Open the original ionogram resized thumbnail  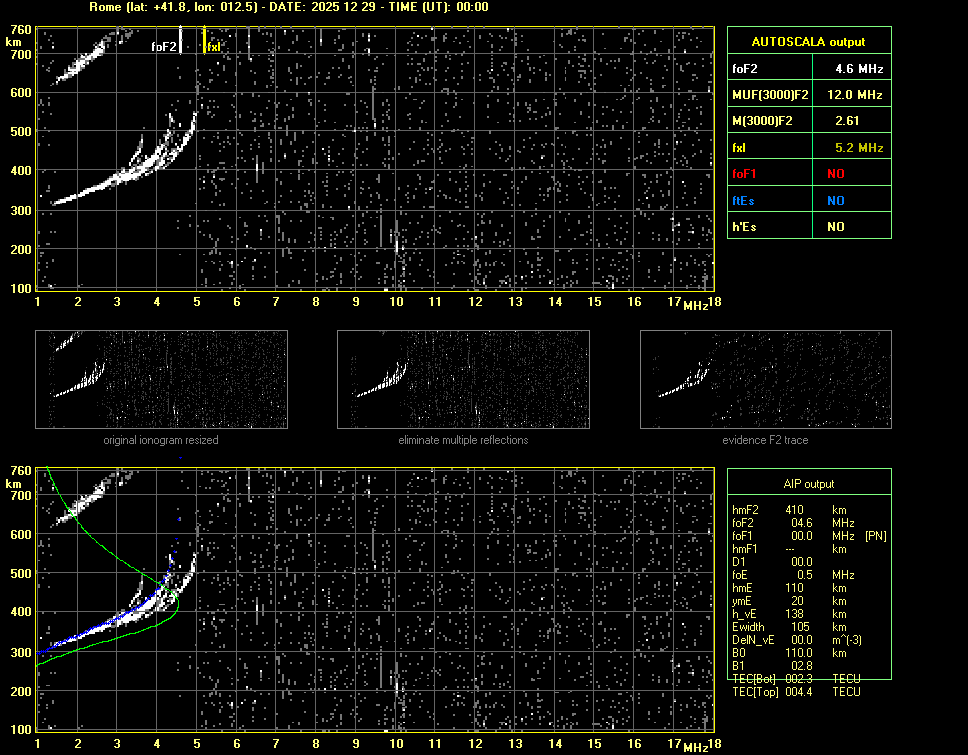point(161,379)
